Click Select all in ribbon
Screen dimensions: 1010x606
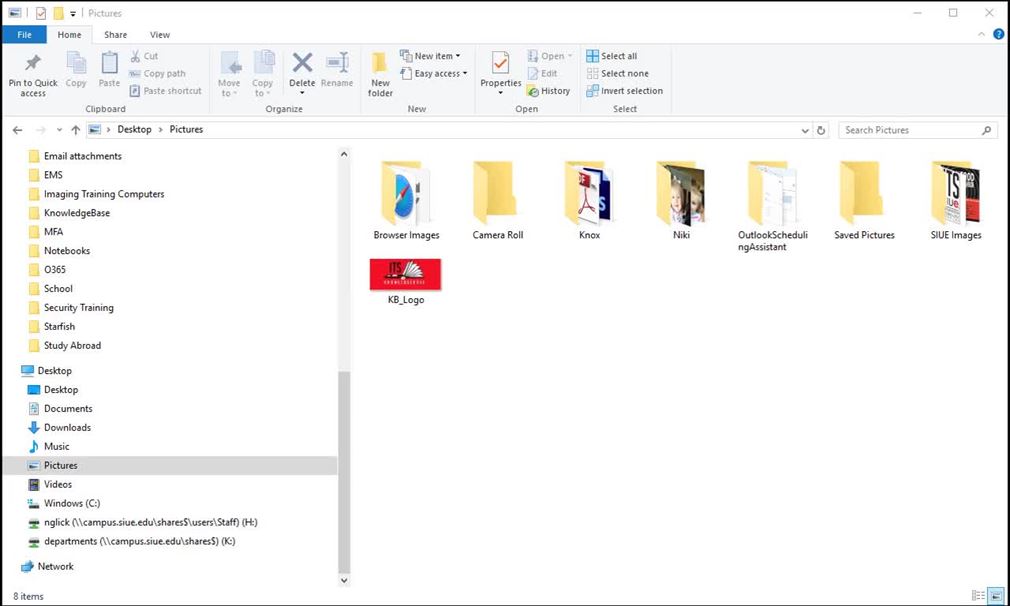612,56
